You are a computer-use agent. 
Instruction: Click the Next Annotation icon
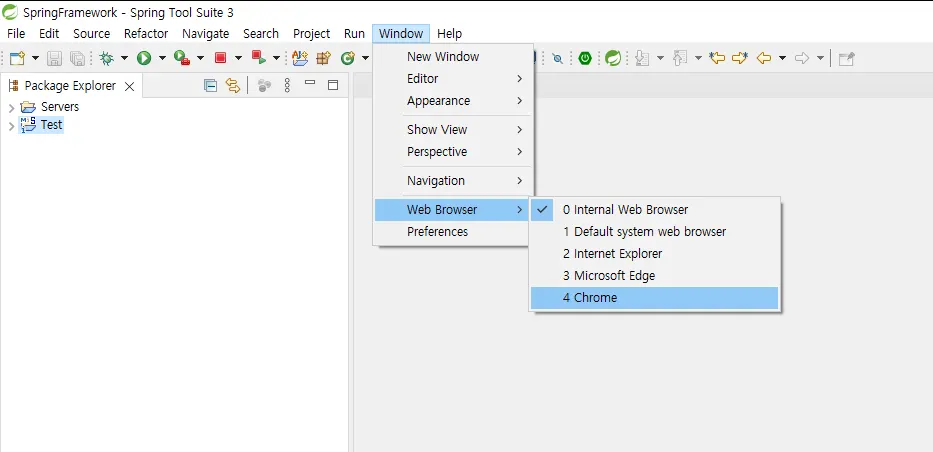click(642, 58)
